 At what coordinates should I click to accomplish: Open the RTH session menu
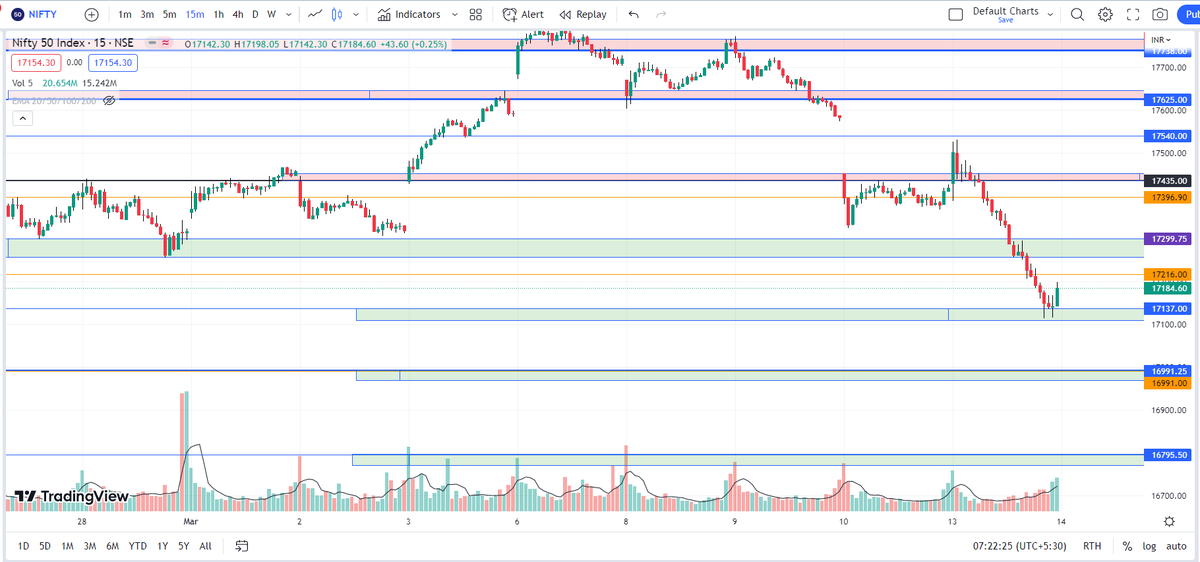1092,546
